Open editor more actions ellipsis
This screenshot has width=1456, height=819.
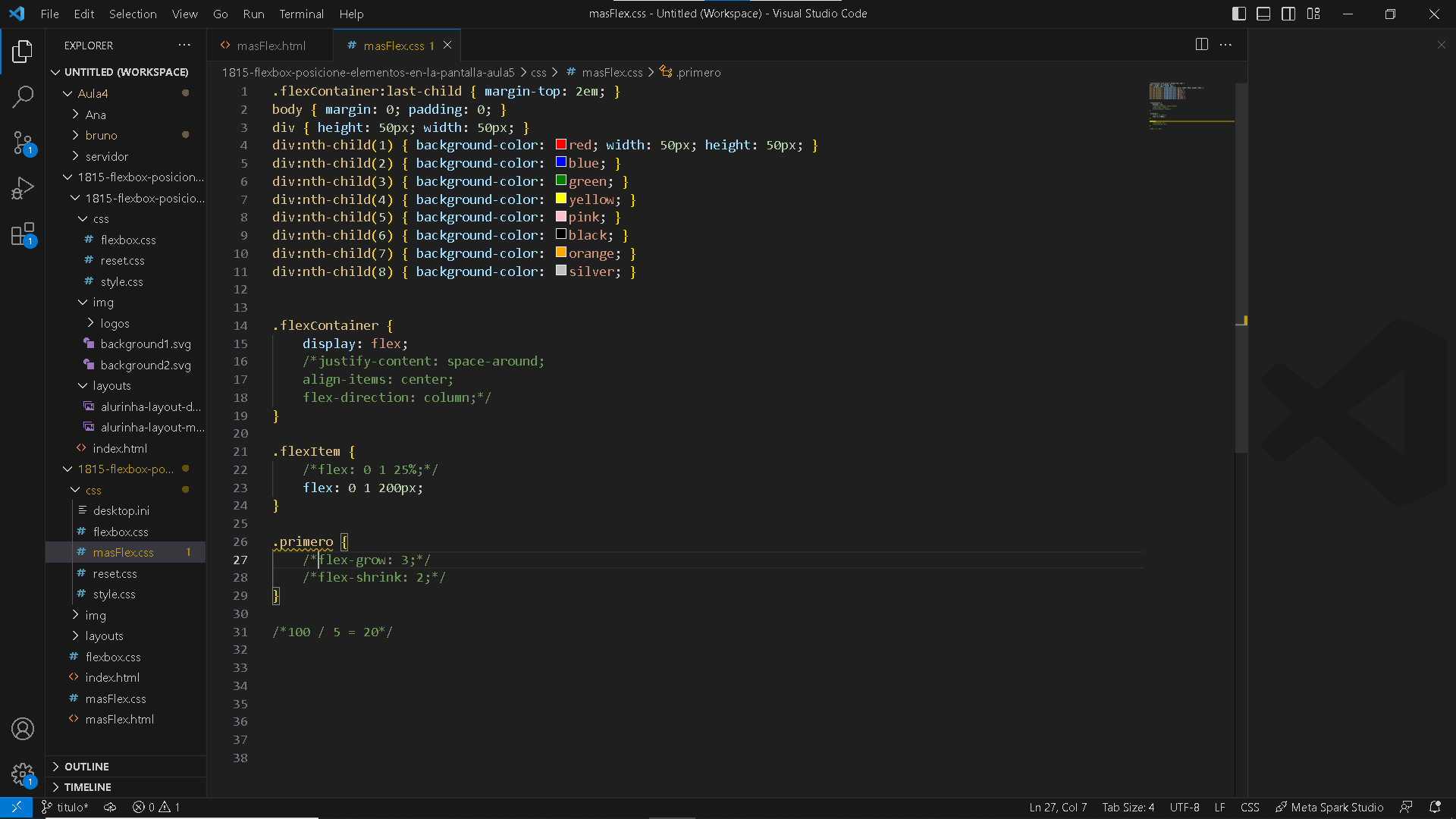(x=1225, y=45)
